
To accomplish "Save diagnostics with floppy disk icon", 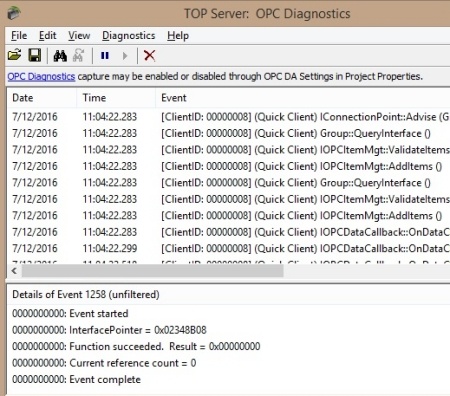I will click(35, 55).
